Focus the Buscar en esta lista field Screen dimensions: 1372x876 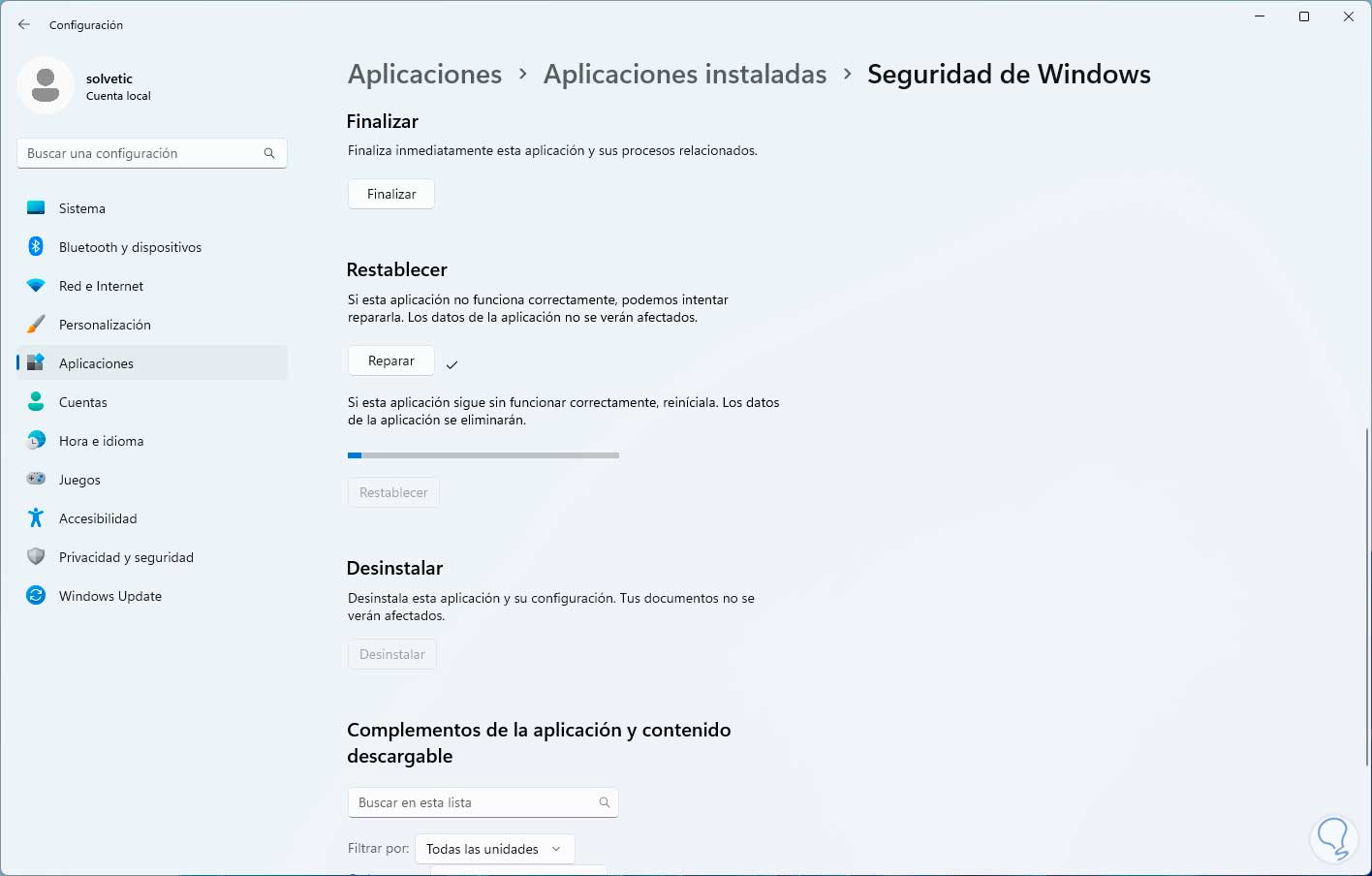(483, 802)
